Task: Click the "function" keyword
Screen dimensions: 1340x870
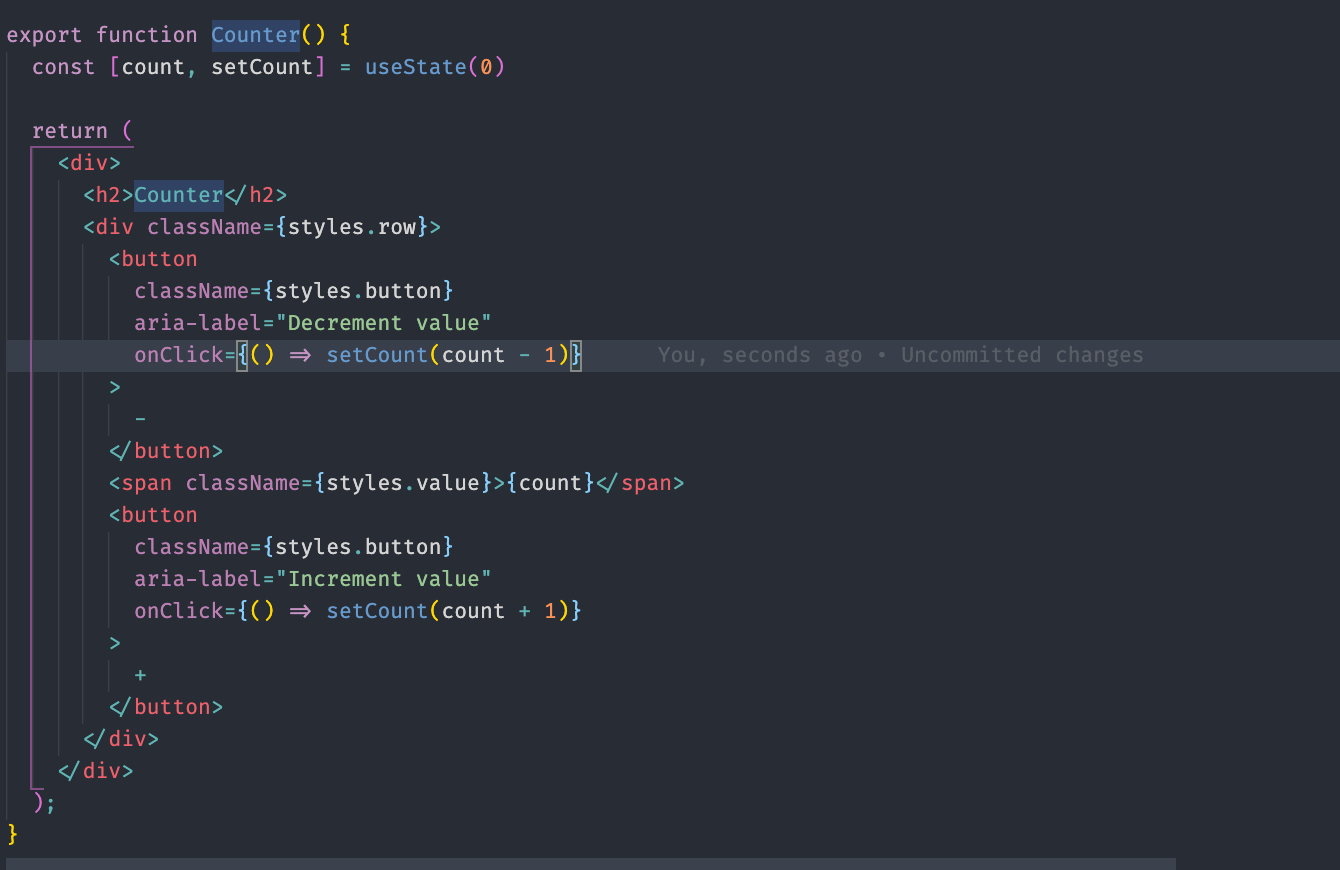Action: (147, 35)
